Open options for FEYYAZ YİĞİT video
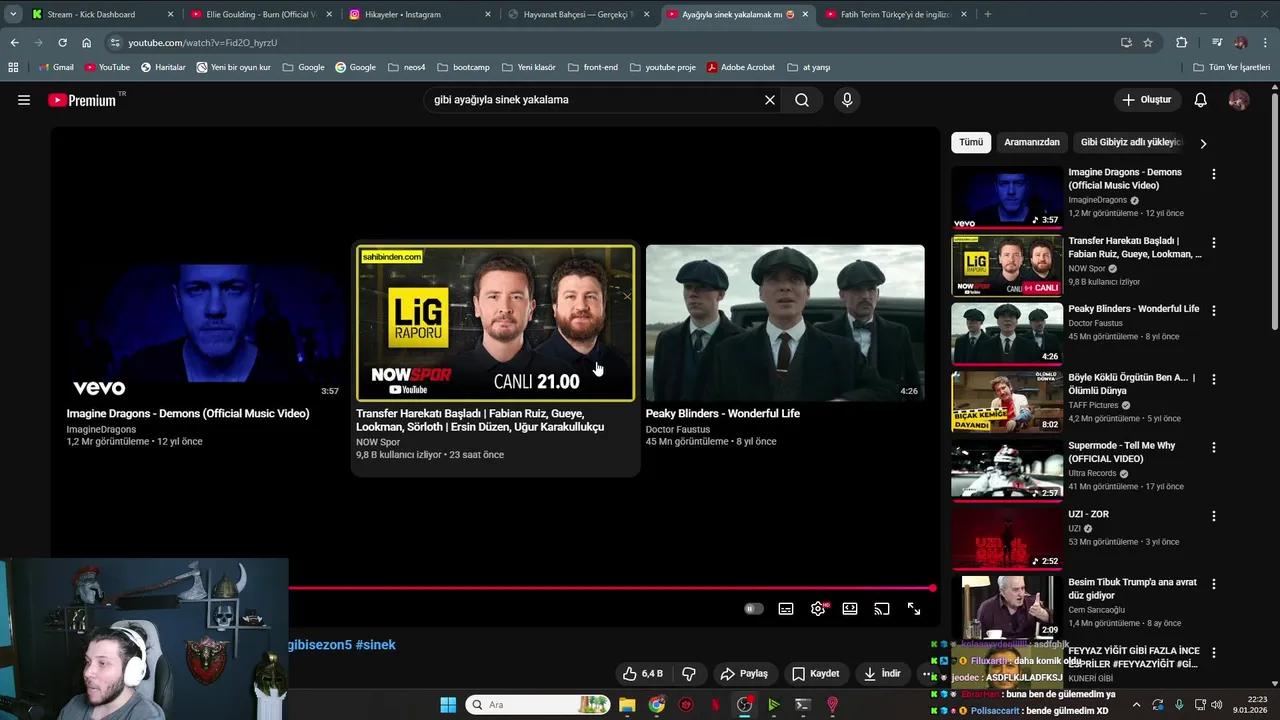Viewport: 1280px width, 720px height. click(1214, 652)
